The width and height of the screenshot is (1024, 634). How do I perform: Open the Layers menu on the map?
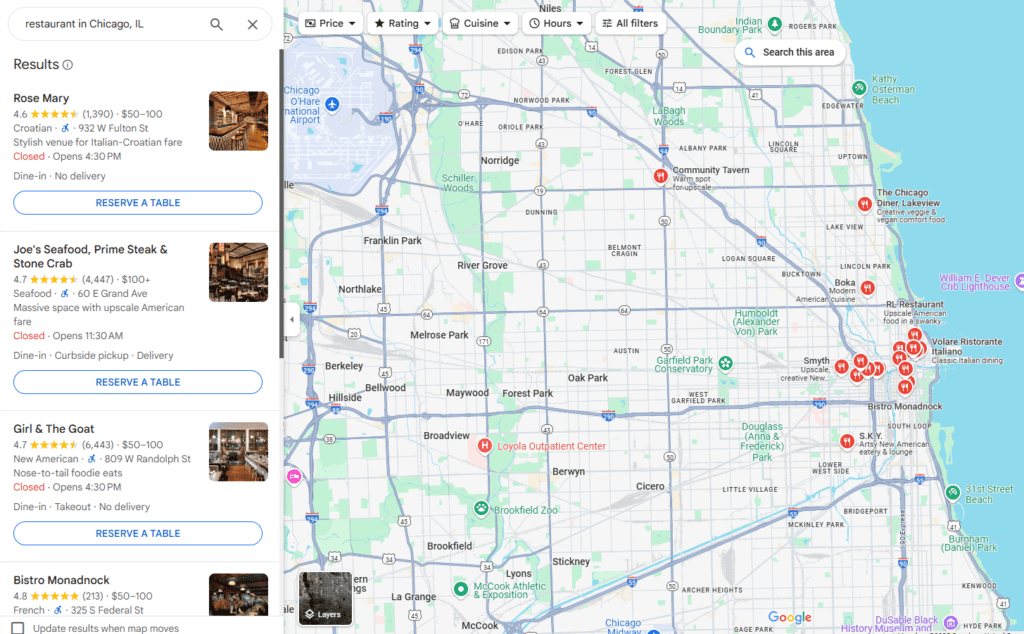pyautogui.click(x=324, y=598)
